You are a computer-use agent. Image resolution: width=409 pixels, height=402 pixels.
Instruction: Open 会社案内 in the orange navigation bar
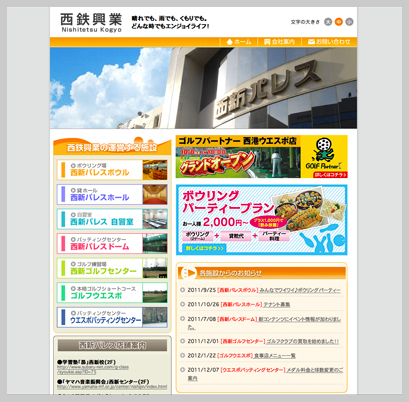coord(280,42)
